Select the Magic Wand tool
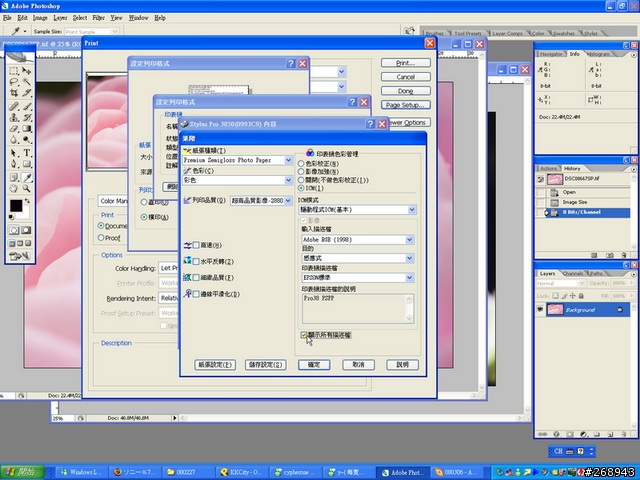This screenshot has width=640, height=480. coord(26,82)
